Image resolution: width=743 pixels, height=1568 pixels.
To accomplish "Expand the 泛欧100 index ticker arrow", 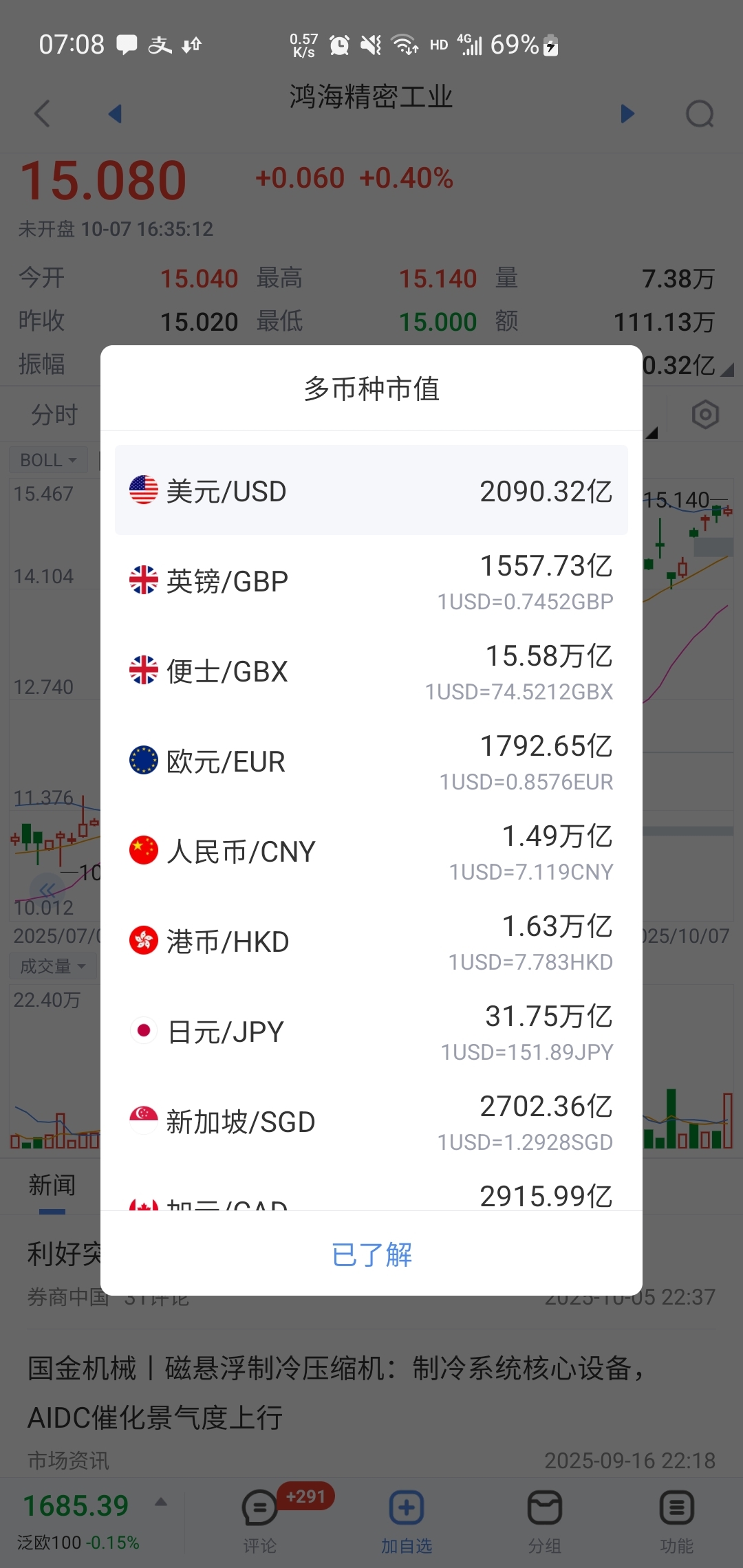I will [x=161, y=1503].
